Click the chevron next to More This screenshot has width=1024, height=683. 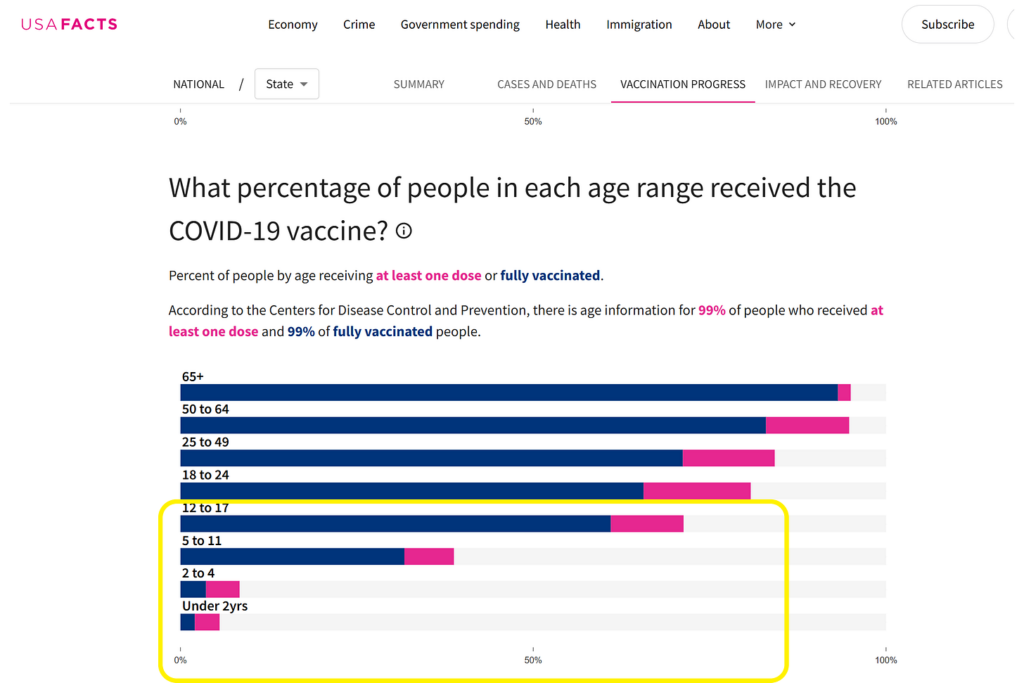[793, 24]
